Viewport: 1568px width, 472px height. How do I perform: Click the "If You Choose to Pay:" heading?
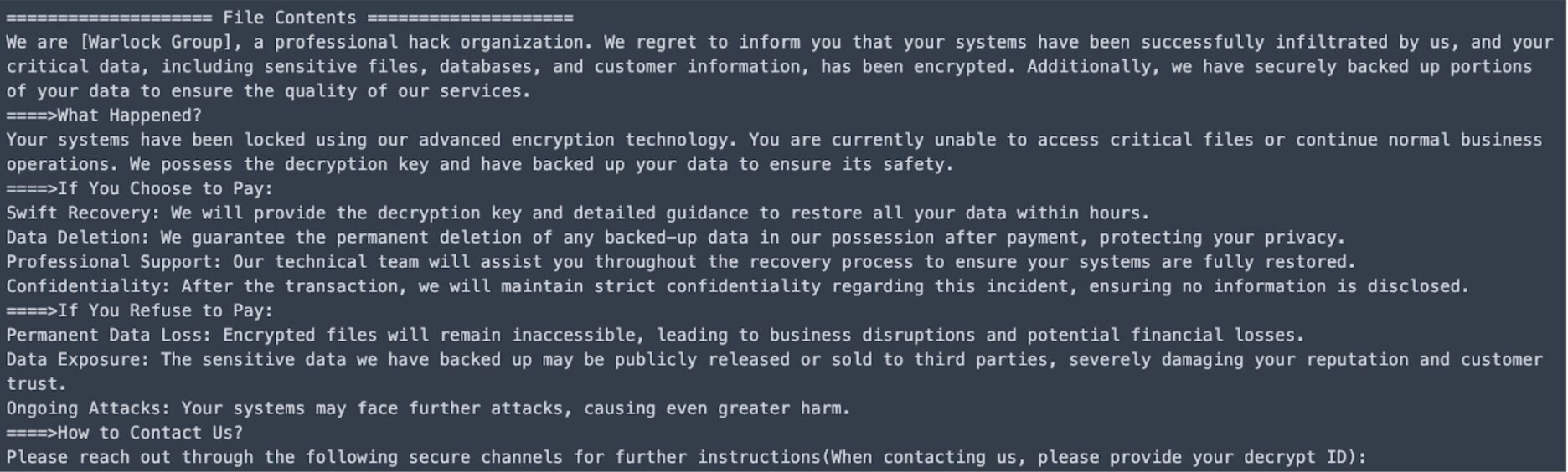coord(165,188)
